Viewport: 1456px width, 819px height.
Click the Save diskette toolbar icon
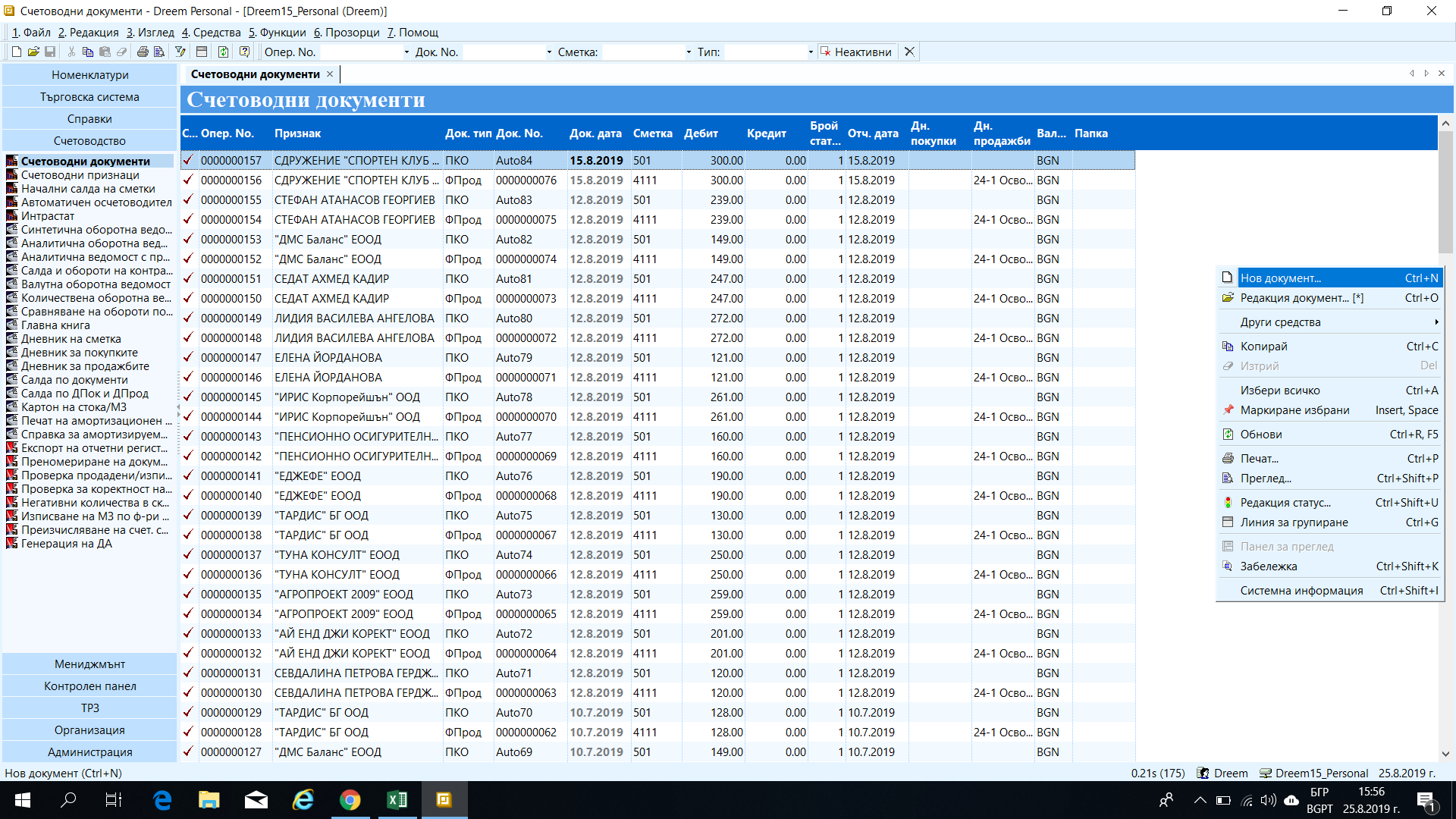click(x=50, y=52)
